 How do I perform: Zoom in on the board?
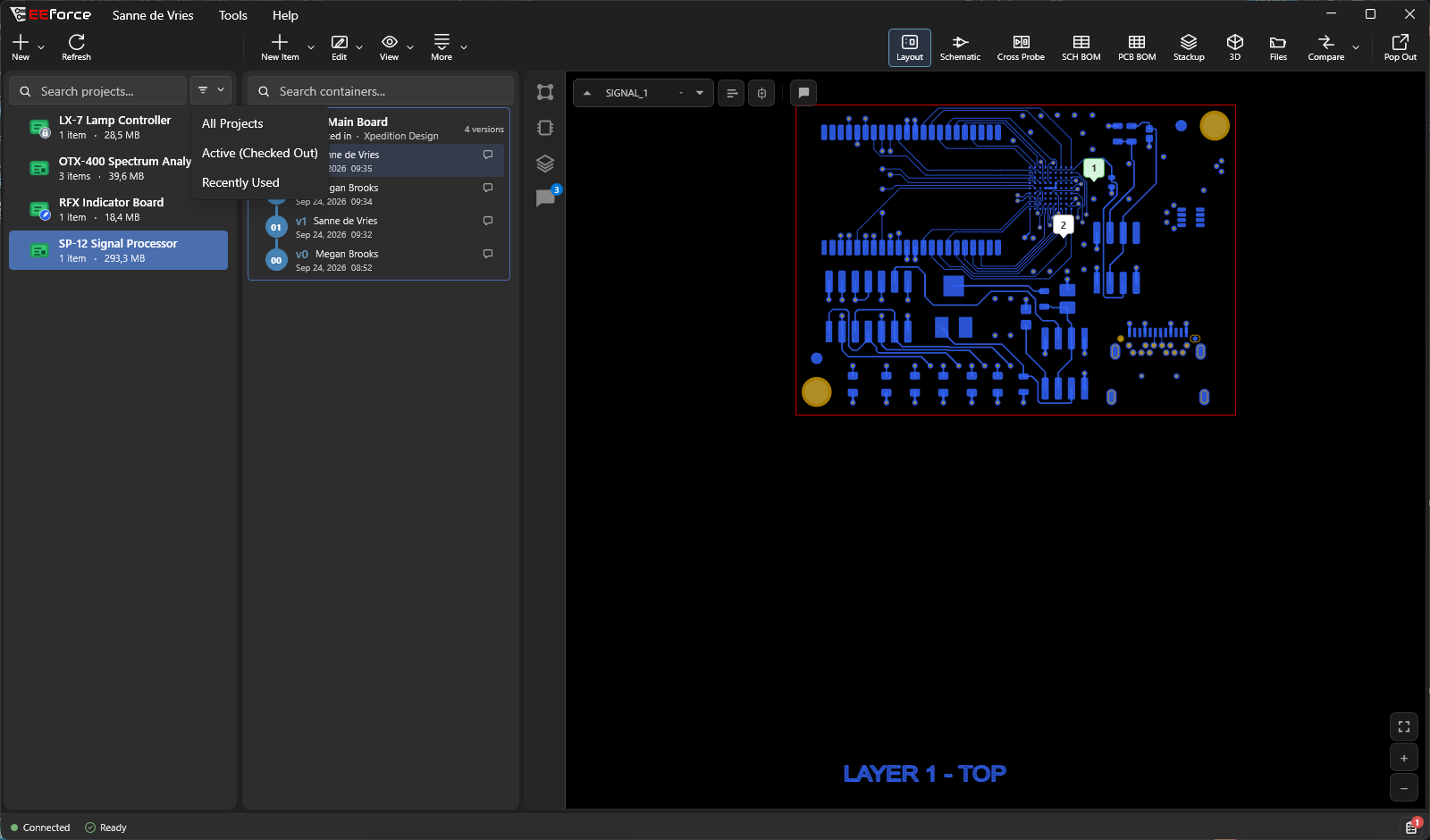1404,758
